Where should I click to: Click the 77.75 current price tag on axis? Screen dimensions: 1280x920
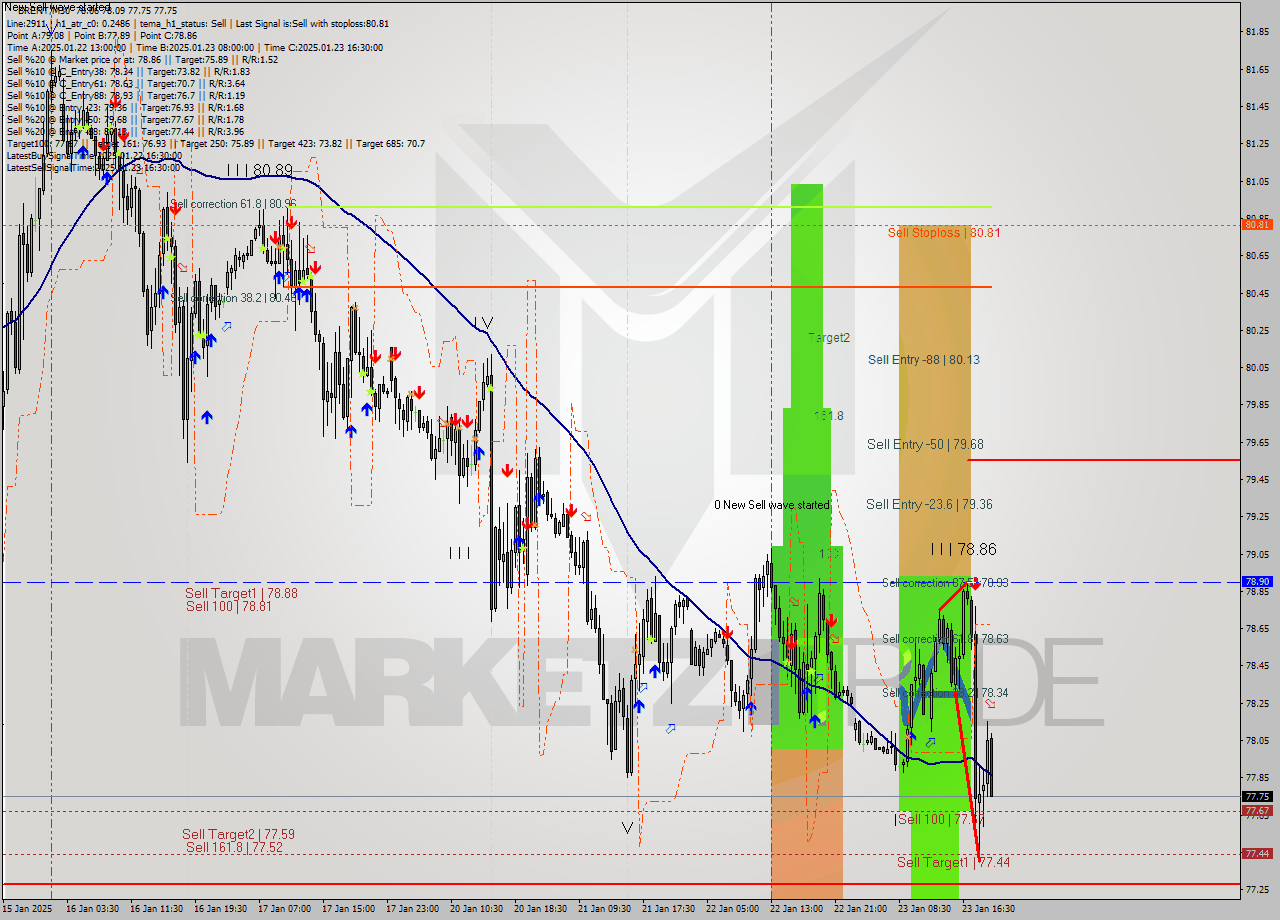tap(1257, 797)
